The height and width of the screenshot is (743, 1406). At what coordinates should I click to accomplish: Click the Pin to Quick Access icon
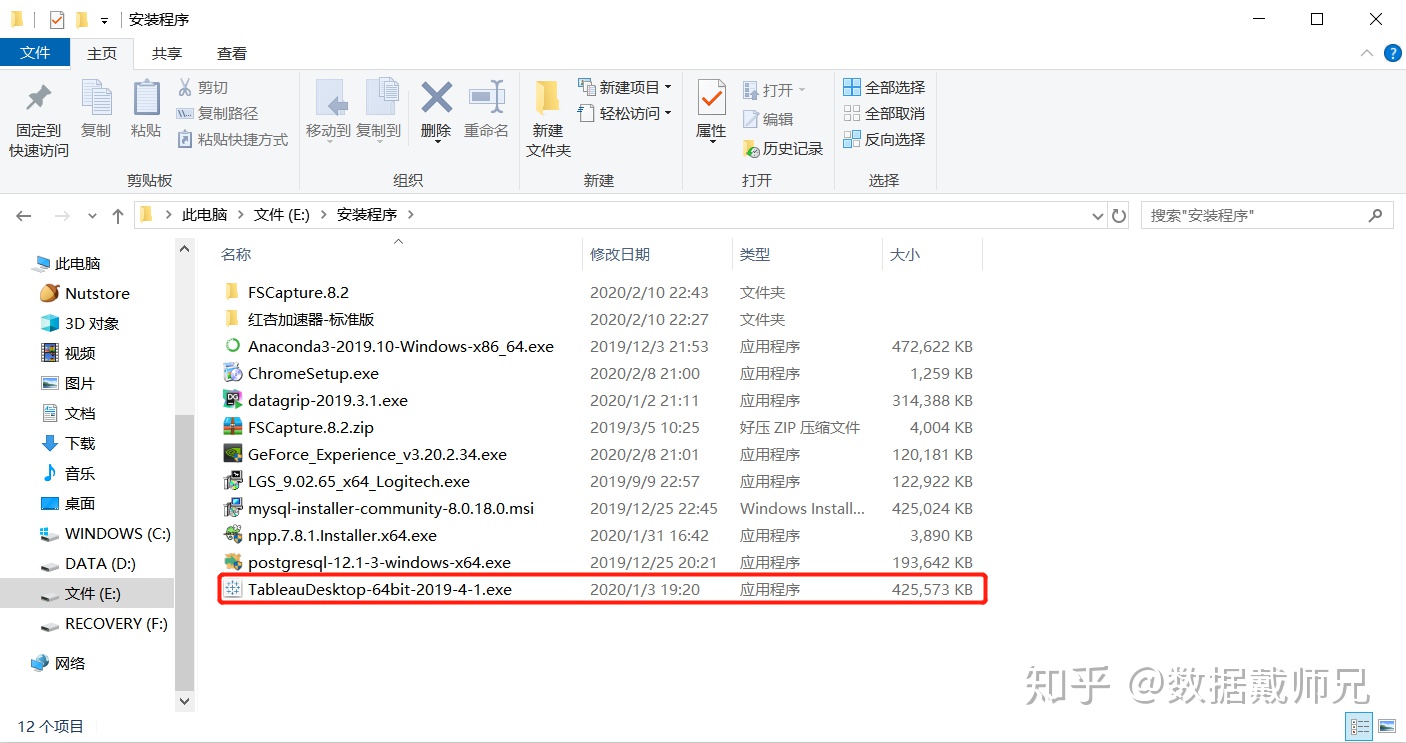click(x=39, y=98)
